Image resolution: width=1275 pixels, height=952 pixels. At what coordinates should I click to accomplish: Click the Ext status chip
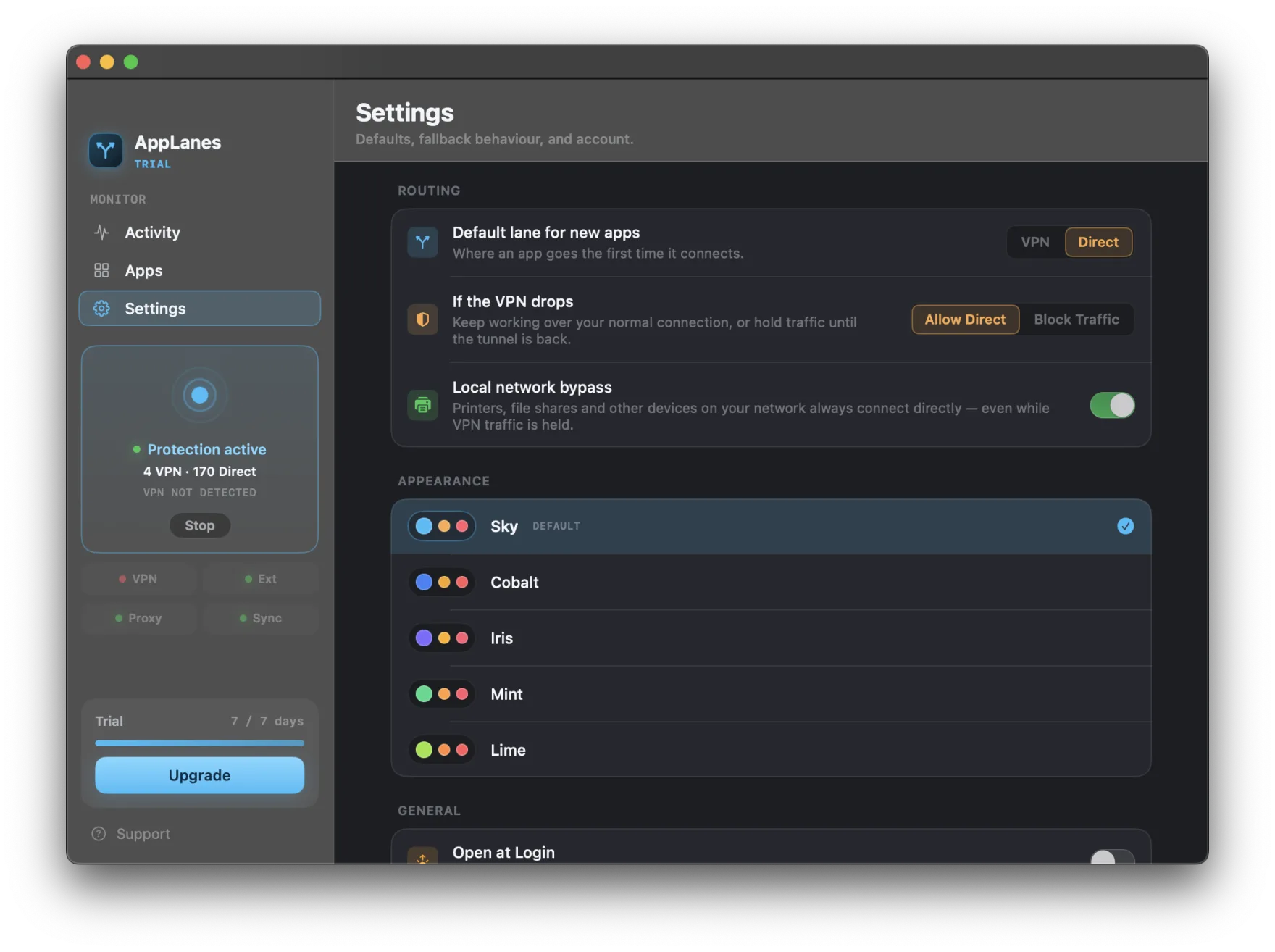(261, 579)
